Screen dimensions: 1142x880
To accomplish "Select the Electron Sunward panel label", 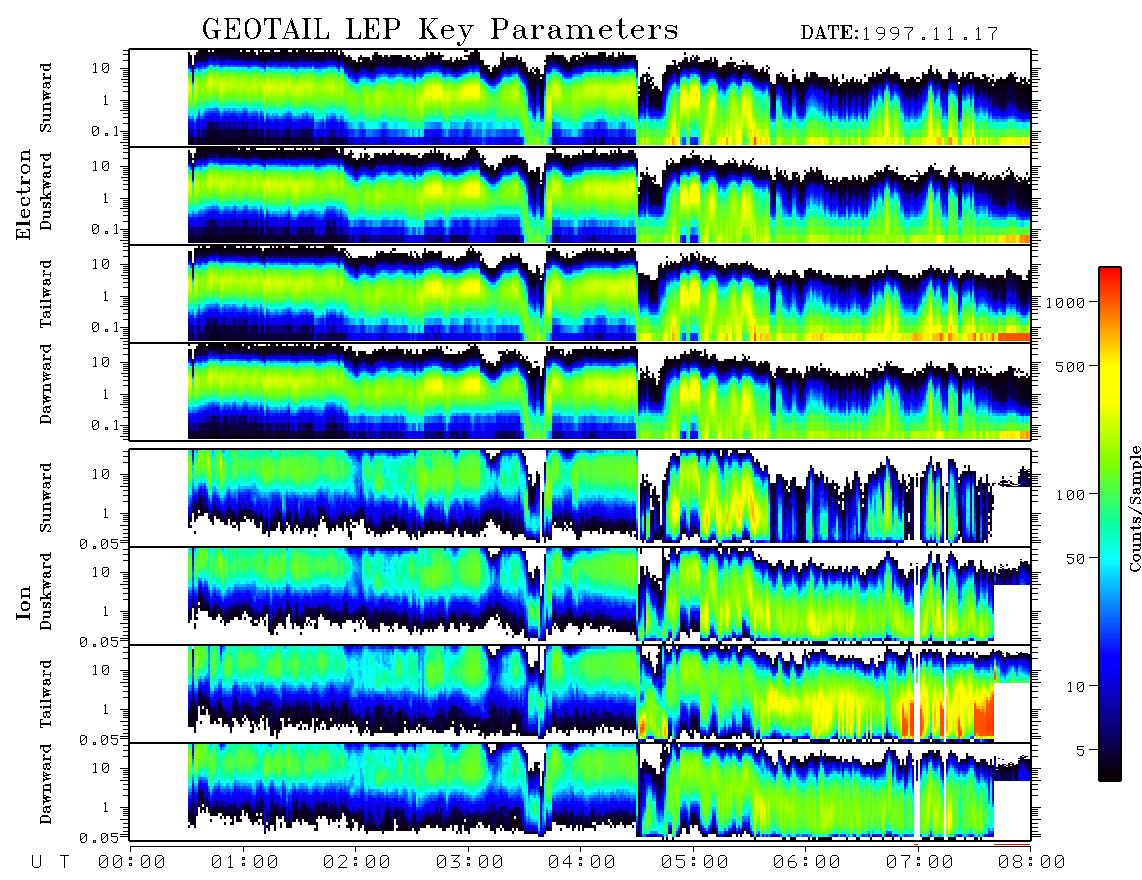I will click(x=46, y=98).
